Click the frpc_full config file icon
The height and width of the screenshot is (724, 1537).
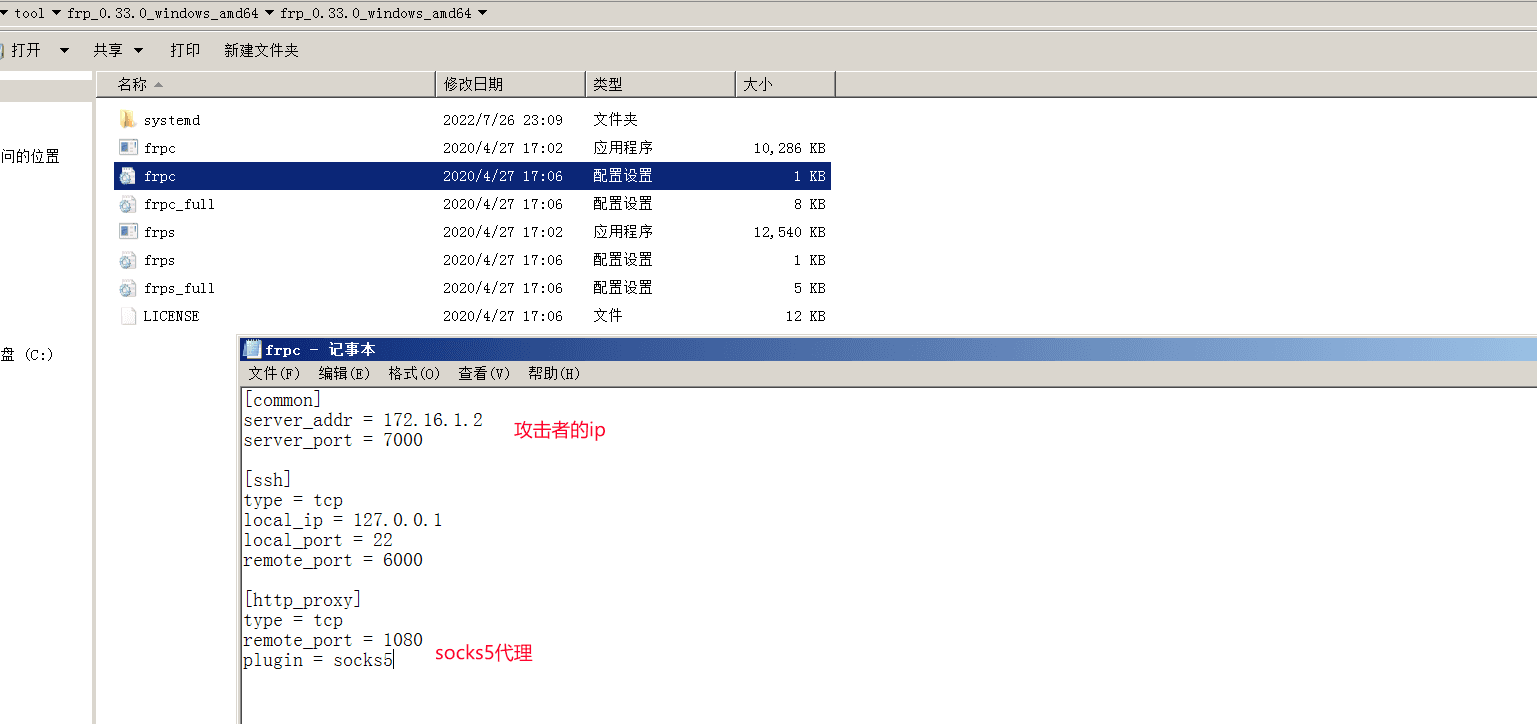click(127, 204)
